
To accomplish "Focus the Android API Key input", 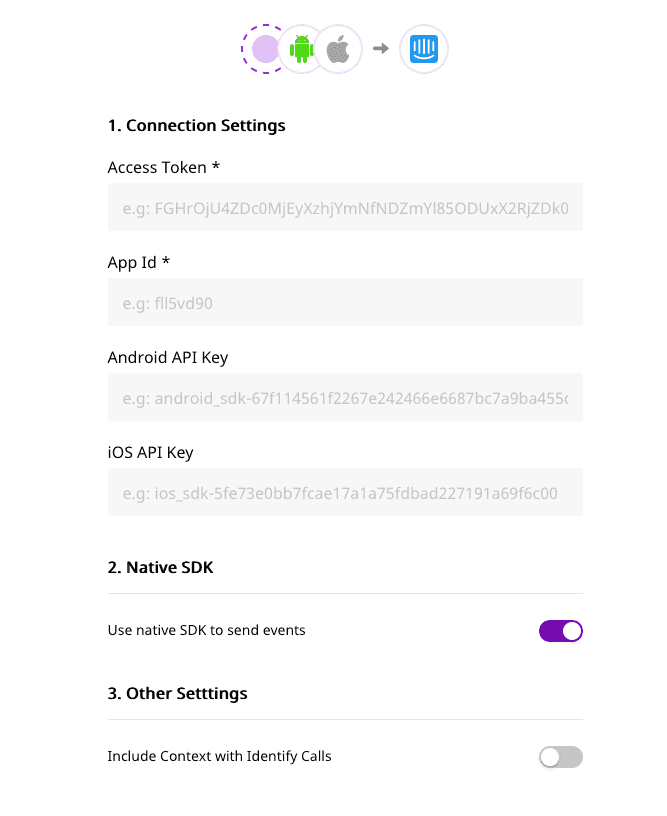I will tap(345, 398).
